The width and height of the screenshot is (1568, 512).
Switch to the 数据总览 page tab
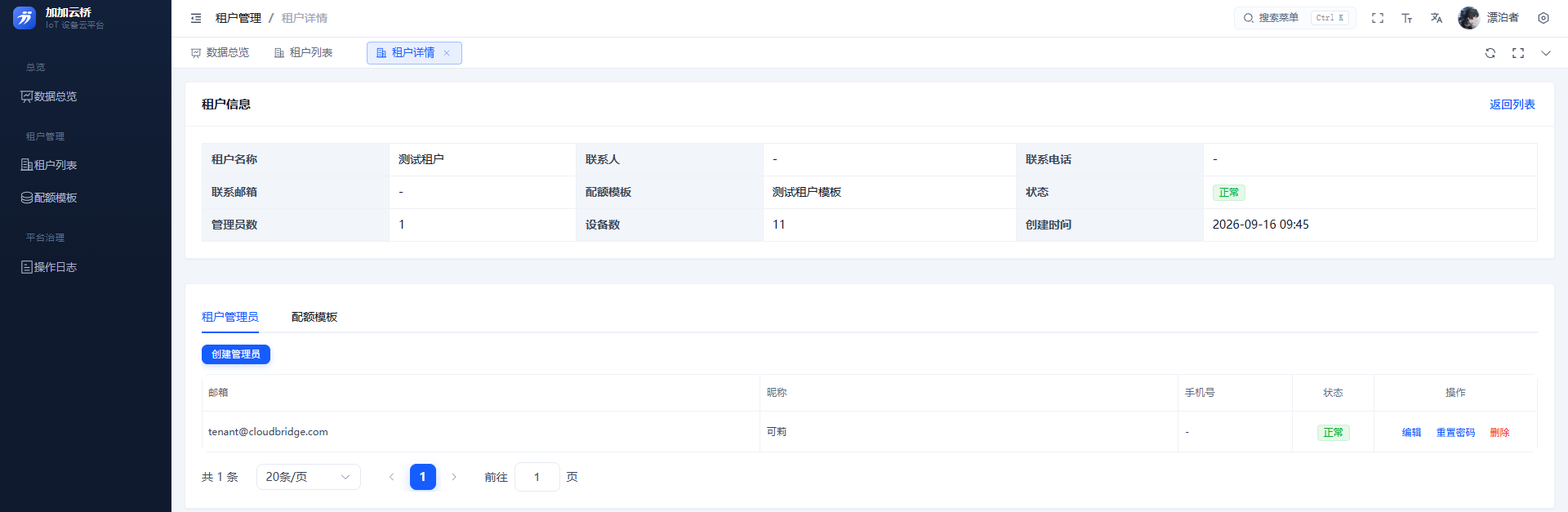[220, 53]
